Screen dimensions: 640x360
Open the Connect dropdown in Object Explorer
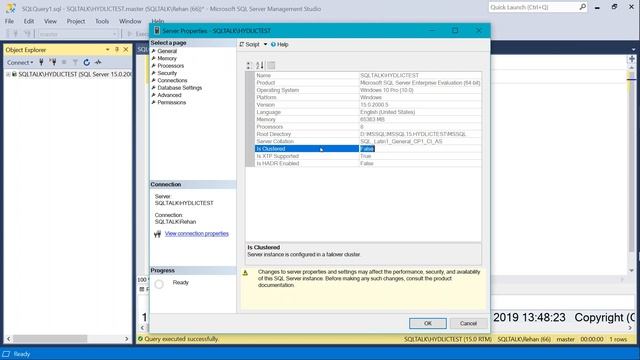pyautogui.click(x=20, y=62)
